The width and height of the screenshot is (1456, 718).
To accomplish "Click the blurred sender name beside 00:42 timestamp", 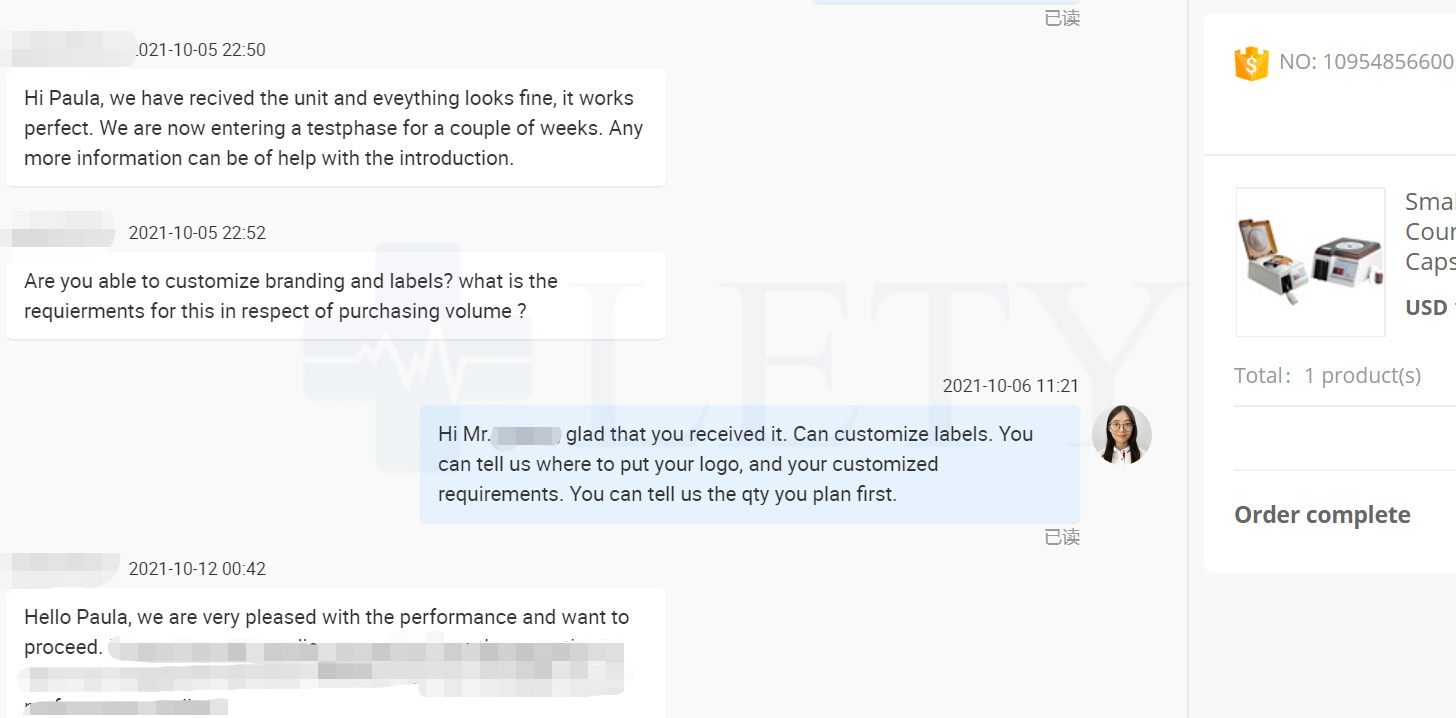I will point(60,568).
